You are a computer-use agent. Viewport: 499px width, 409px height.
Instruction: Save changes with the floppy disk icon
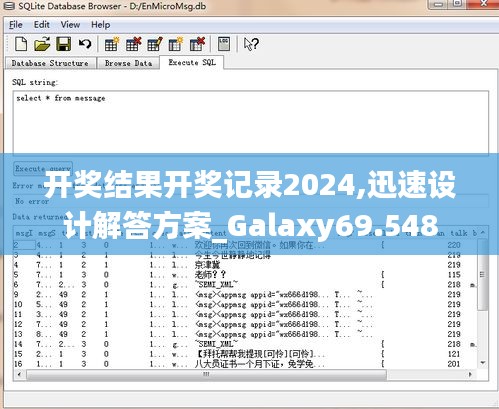(x=63, y=44)
